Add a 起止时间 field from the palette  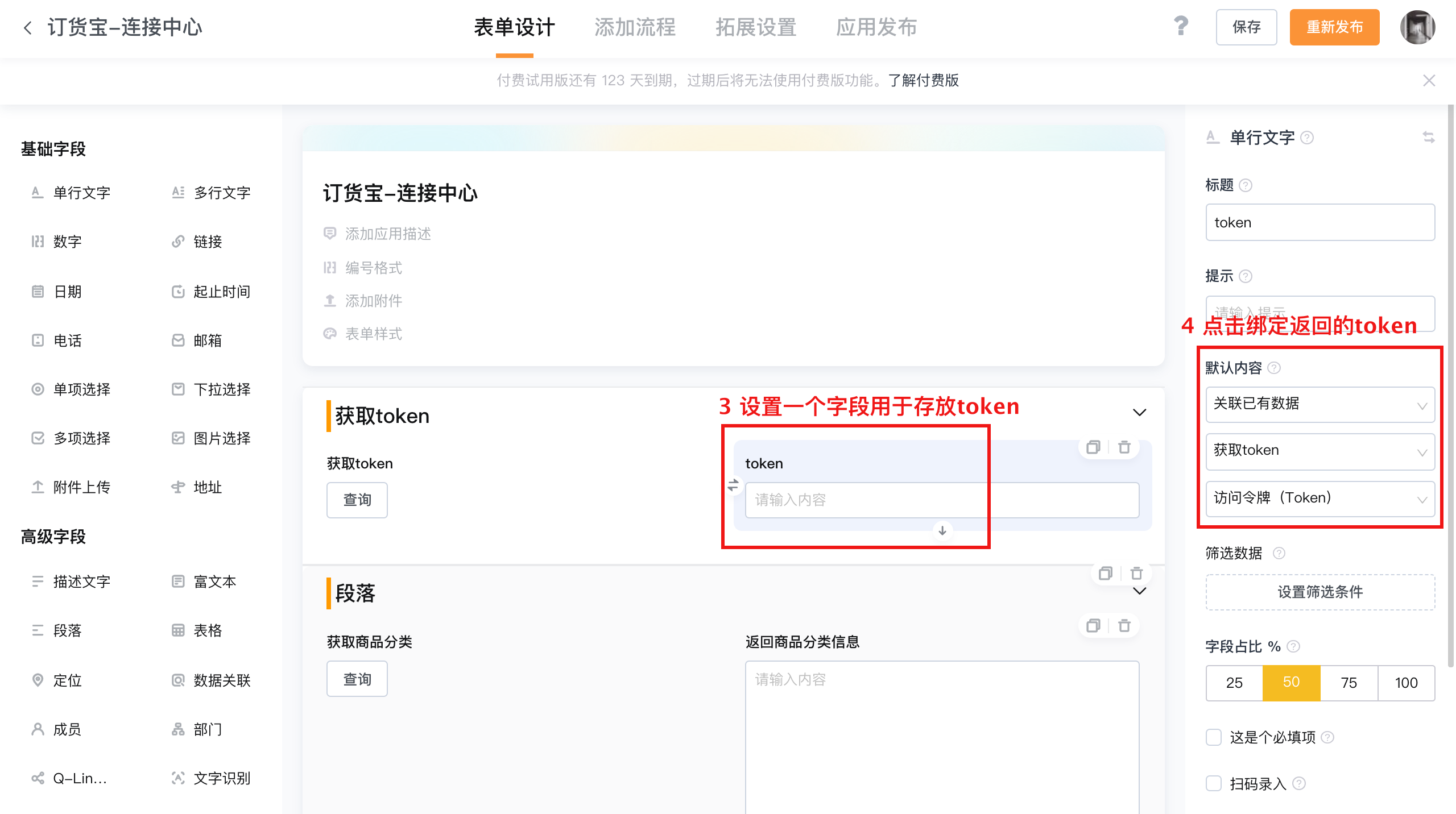click(x=211, y=292)
